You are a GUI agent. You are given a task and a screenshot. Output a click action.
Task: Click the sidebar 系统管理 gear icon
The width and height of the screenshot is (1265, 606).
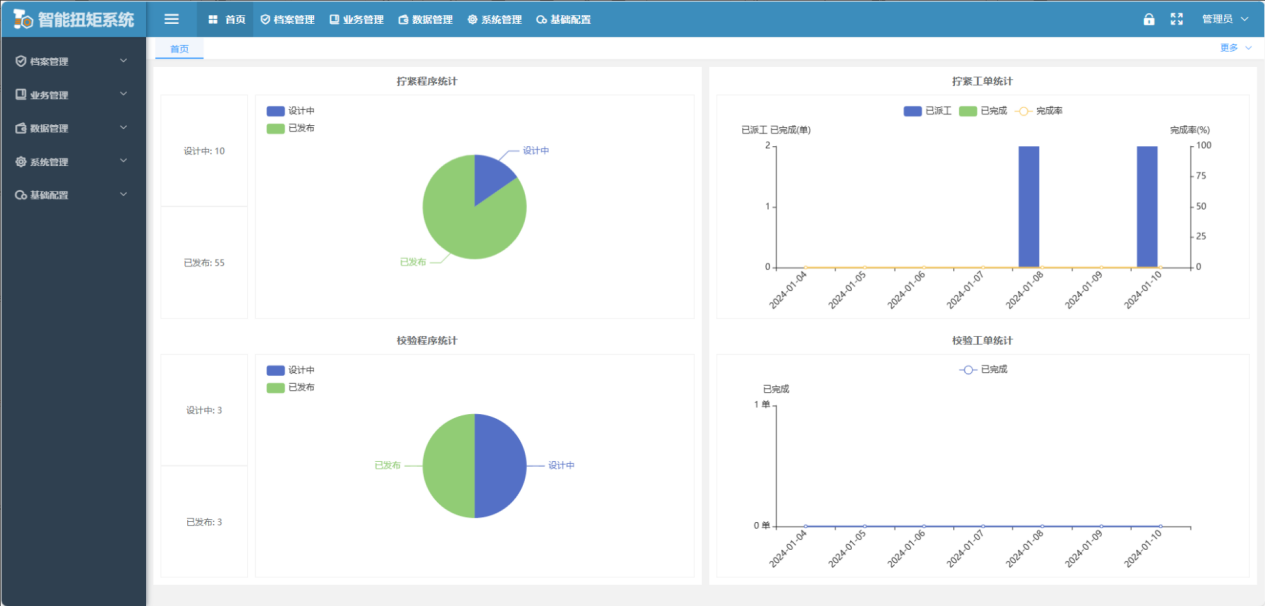click(x=21, y=162)
